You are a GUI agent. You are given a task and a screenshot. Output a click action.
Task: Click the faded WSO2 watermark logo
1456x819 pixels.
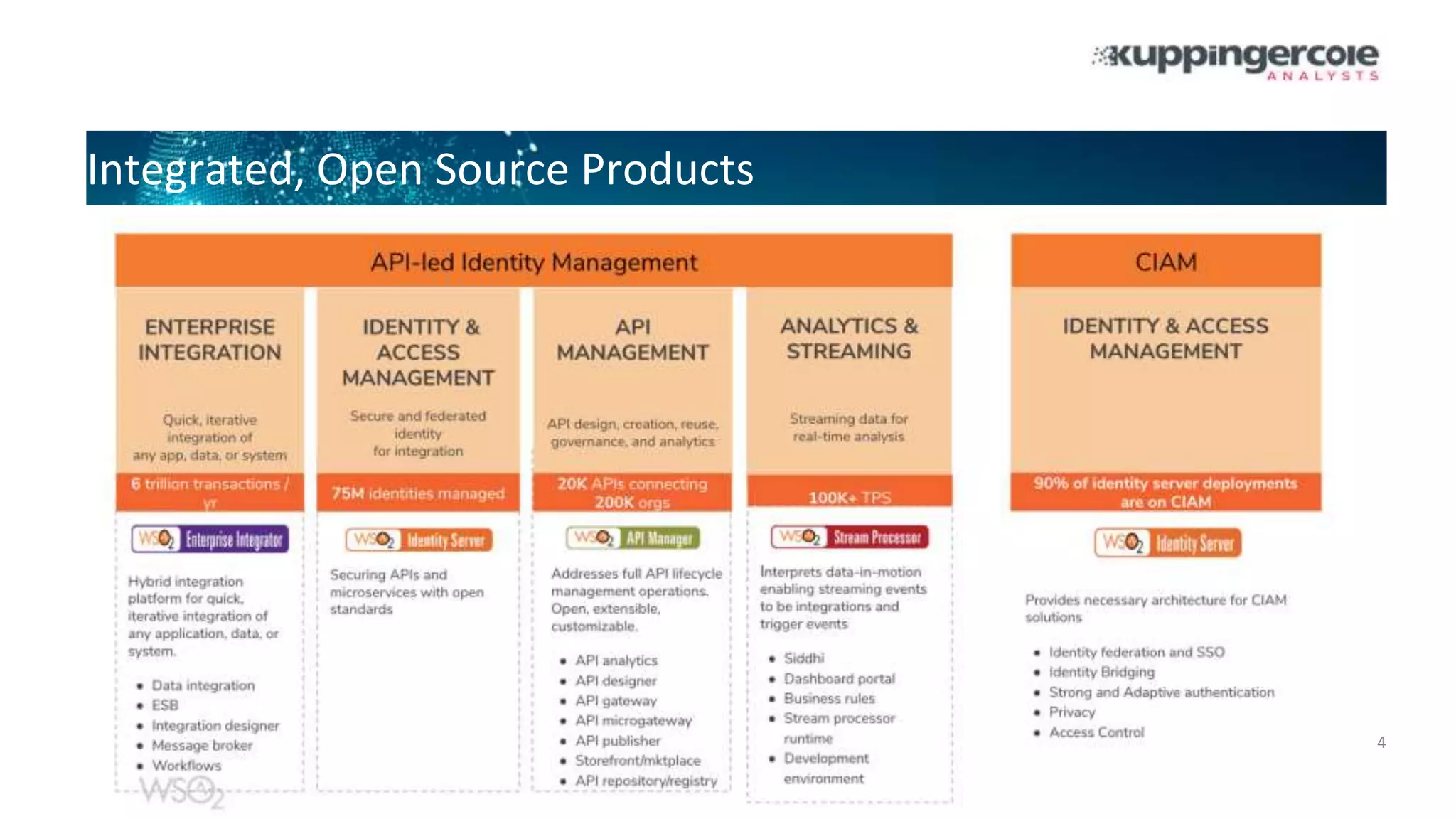(182, 792)
